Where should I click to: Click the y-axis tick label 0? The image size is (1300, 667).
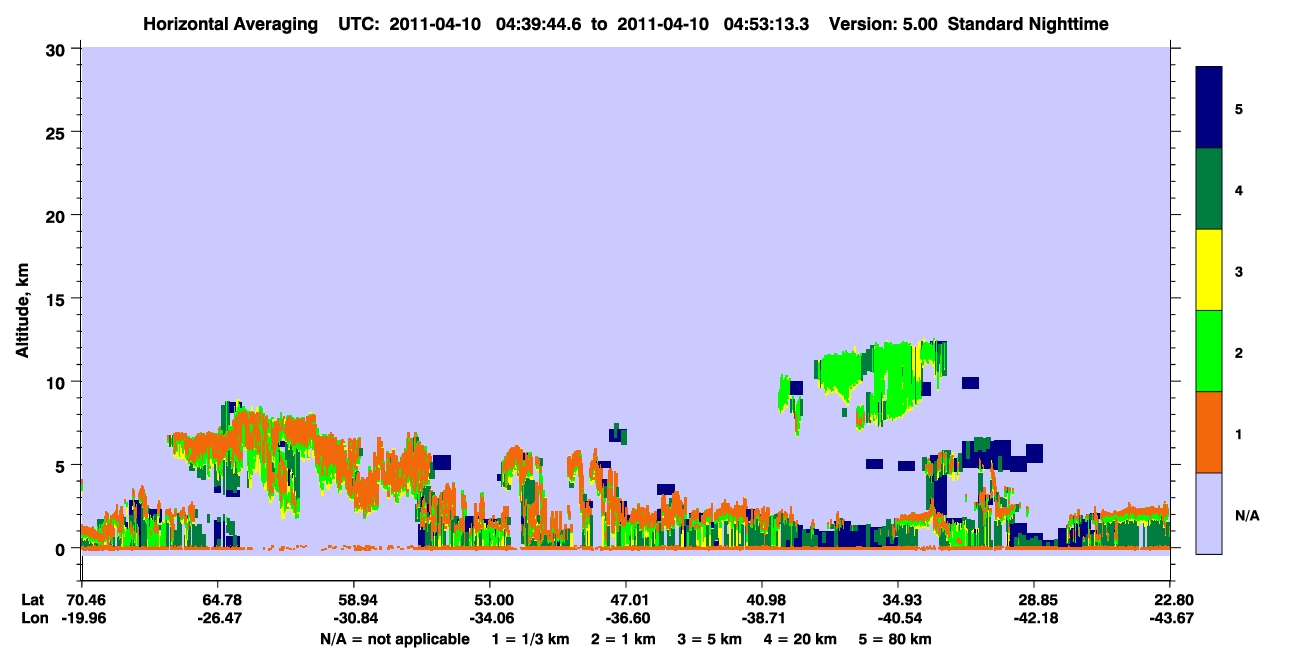click(x=62, y=548)
